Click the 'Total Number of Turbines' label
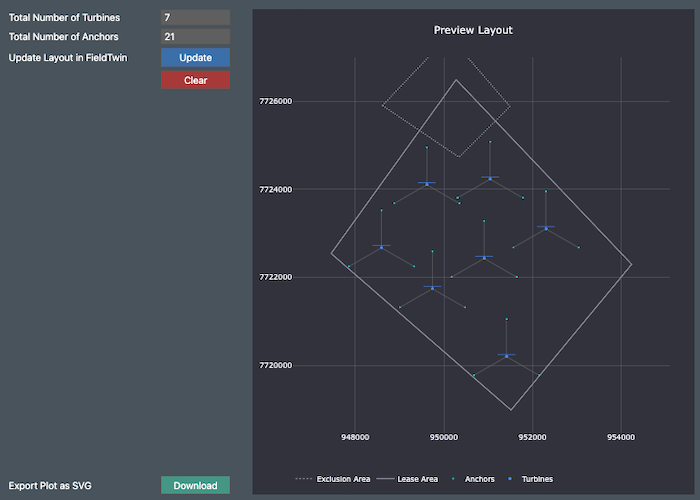Viewport: 700px width, 500px height. pos(64,17)
